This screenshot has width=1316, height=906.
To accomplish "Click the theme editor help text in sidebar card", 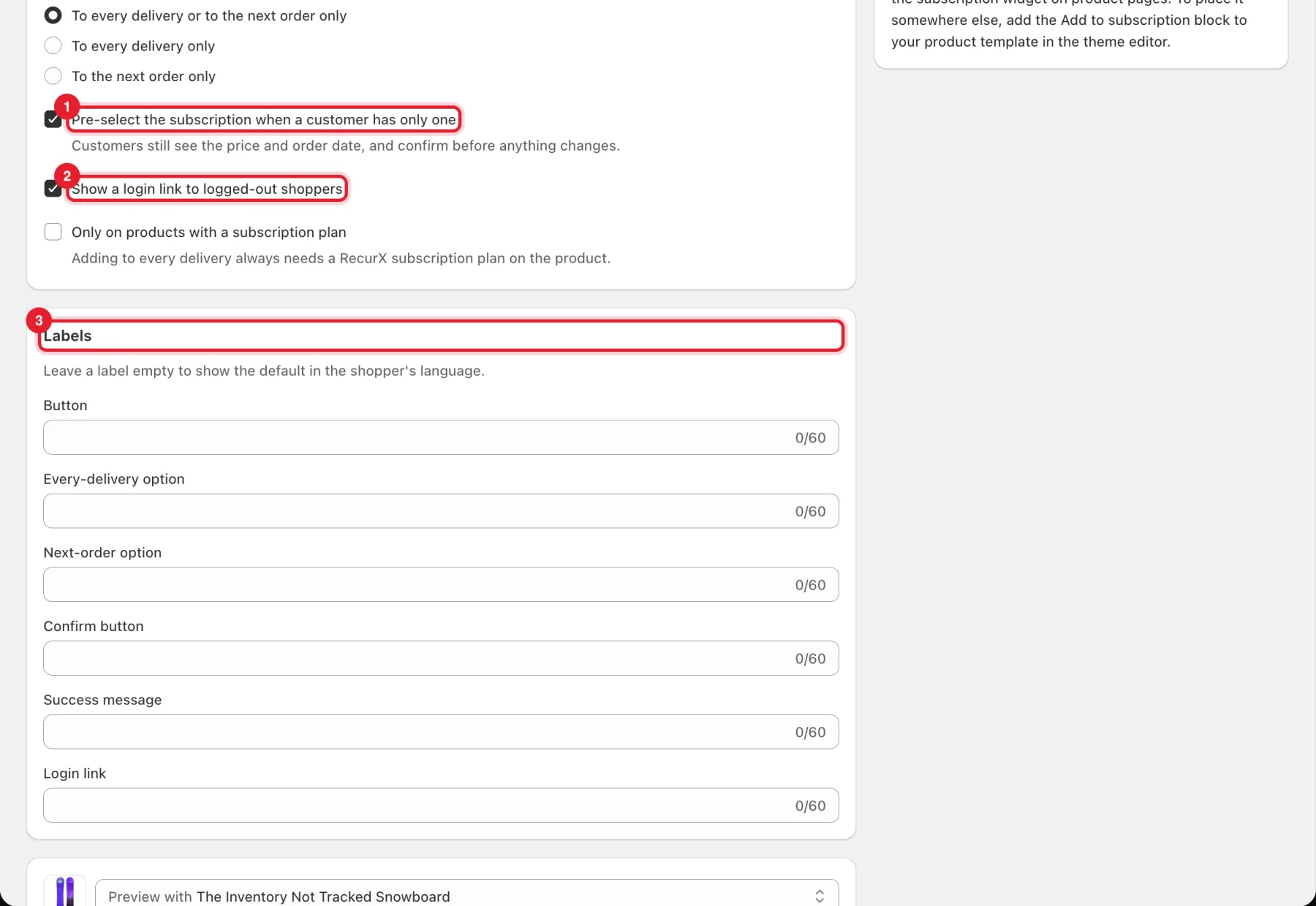I will 1069,25.
